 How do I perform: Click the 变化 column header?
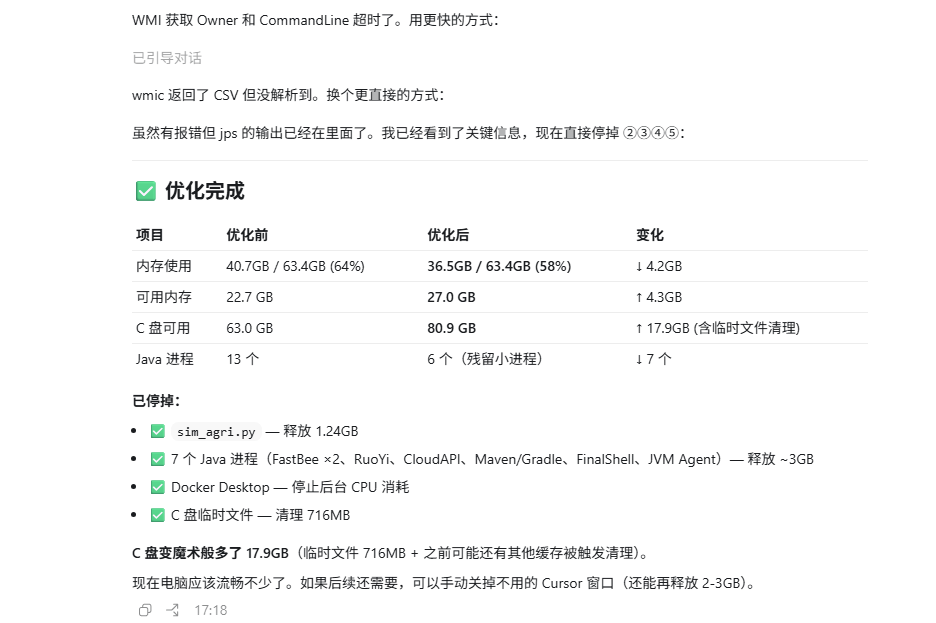pos(650,235)
